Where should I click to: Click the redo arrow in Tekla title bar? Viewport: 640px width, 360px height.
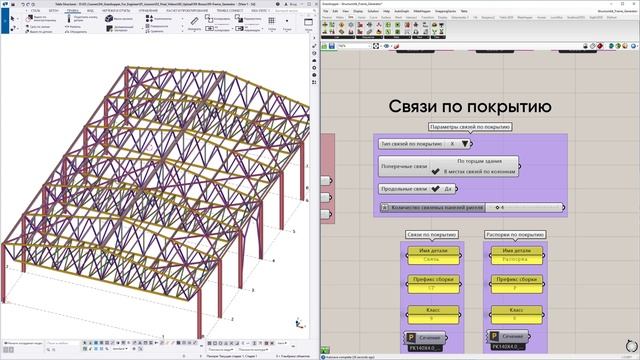[x=27, y=4]
